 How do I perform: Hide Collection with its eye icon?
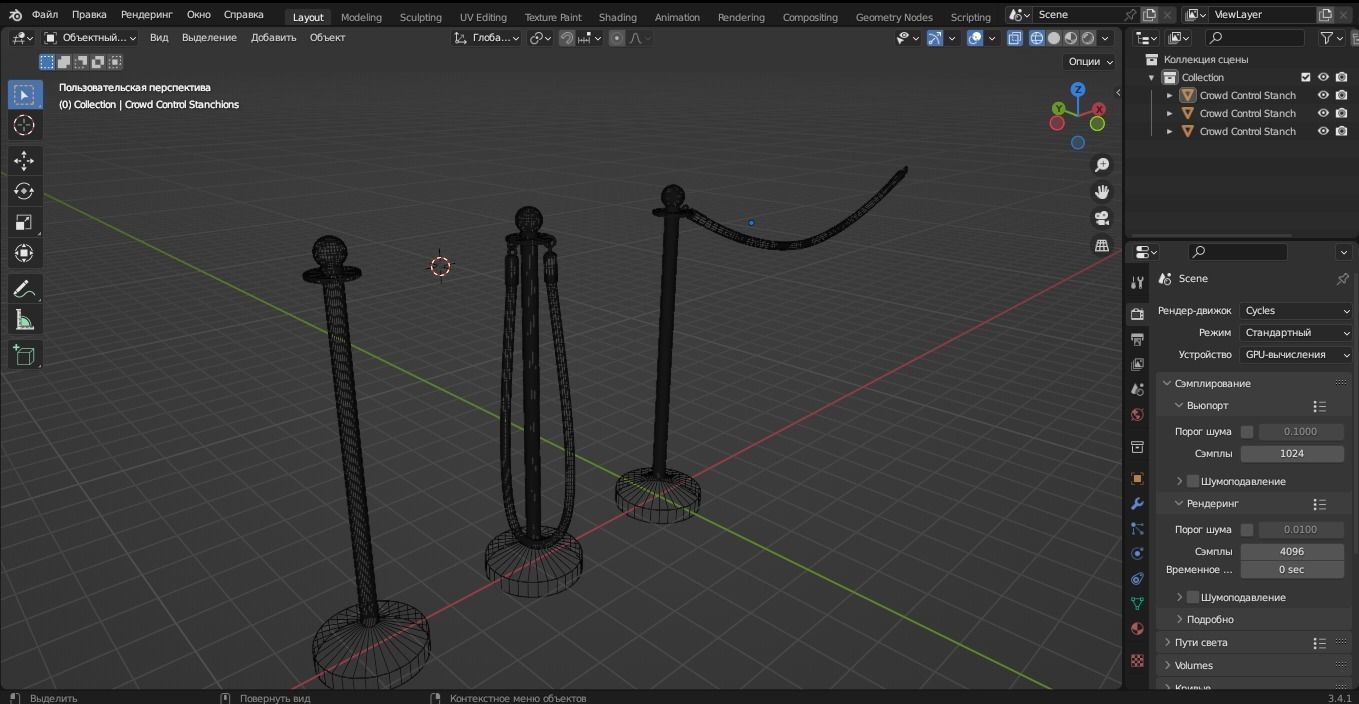(1323, 77)
